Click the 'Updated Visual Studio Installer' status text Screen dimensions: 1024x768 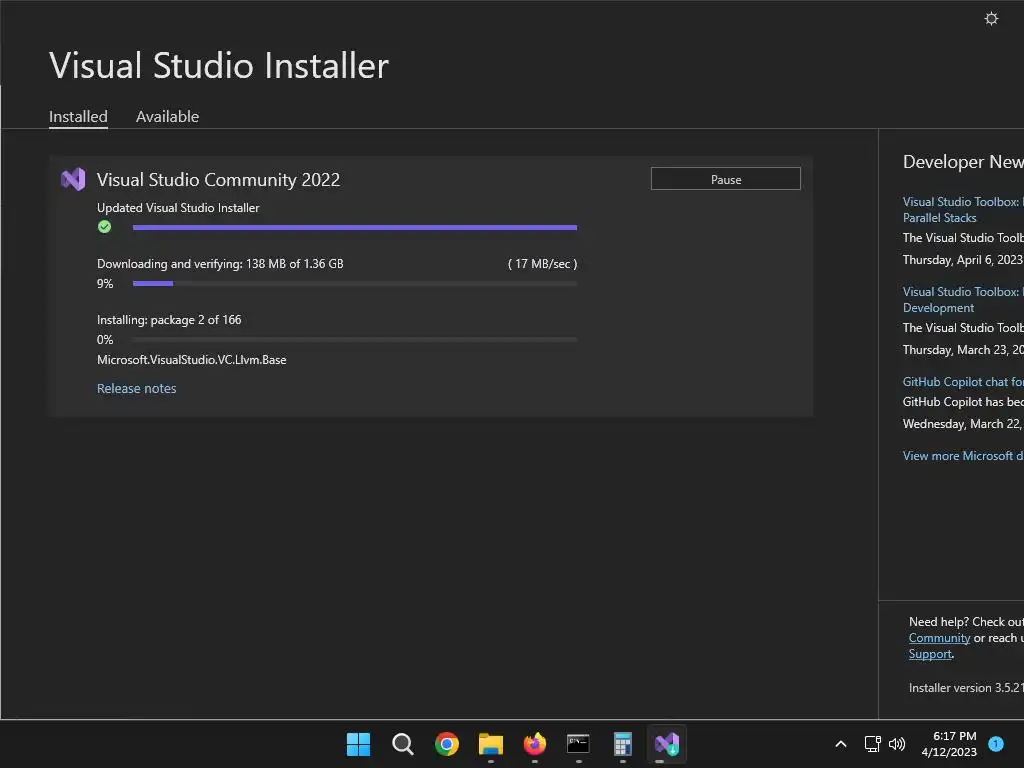tap(178, 208)
